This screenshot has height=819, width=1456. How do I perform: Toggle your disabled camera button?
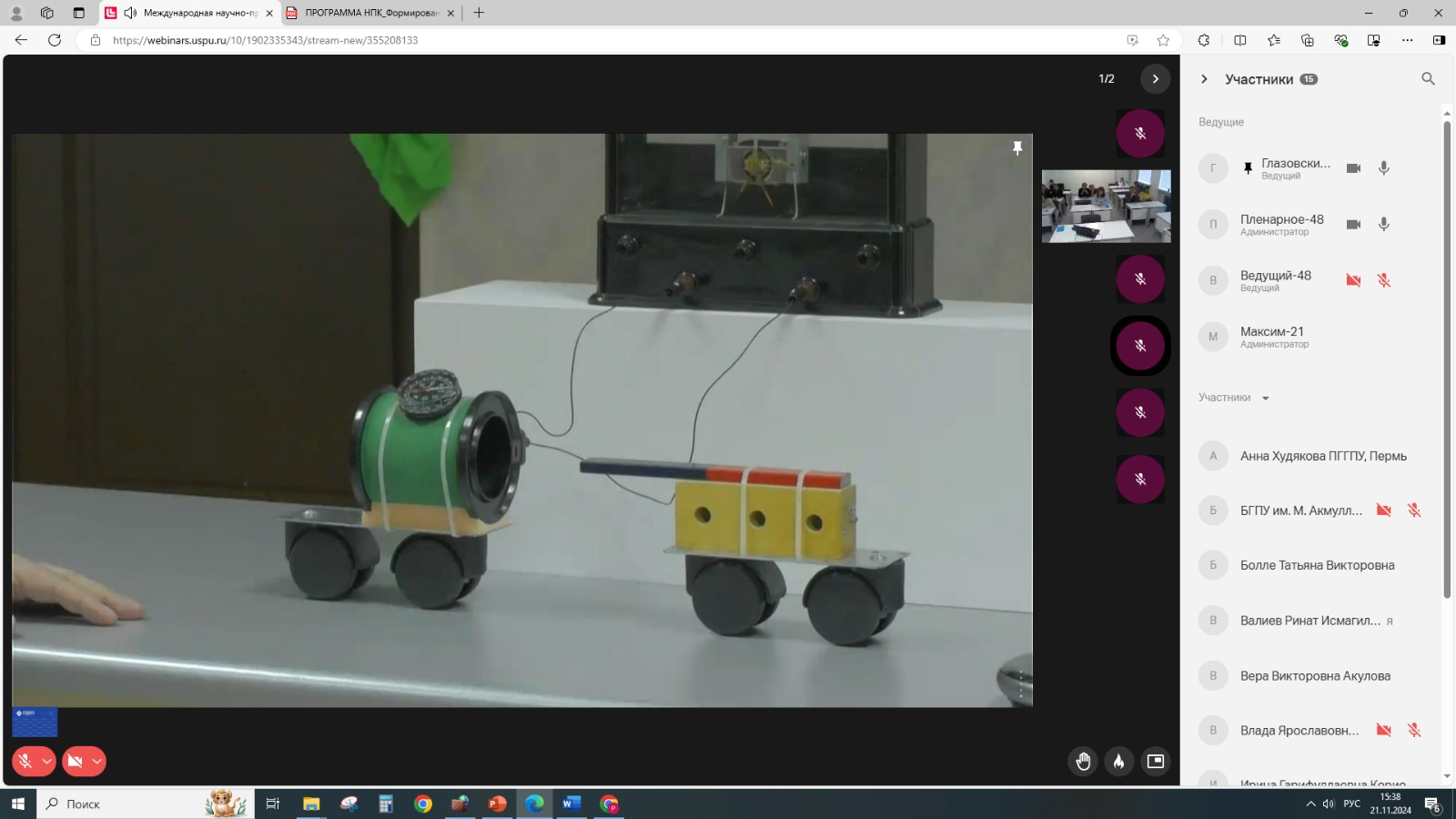pos(76,762)
